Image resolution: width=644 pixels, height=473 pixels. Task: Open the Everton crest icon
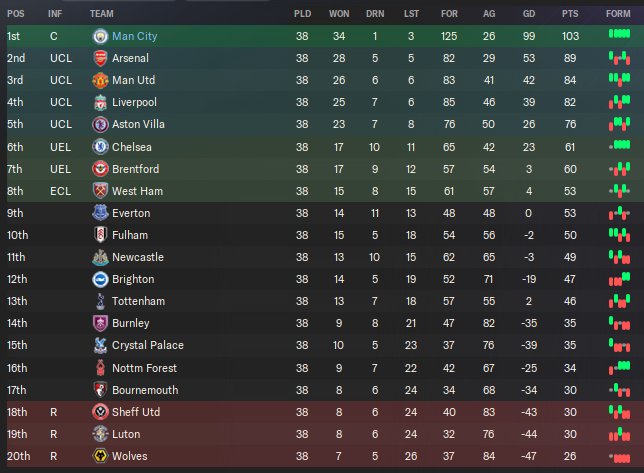(x=100, y=213)
